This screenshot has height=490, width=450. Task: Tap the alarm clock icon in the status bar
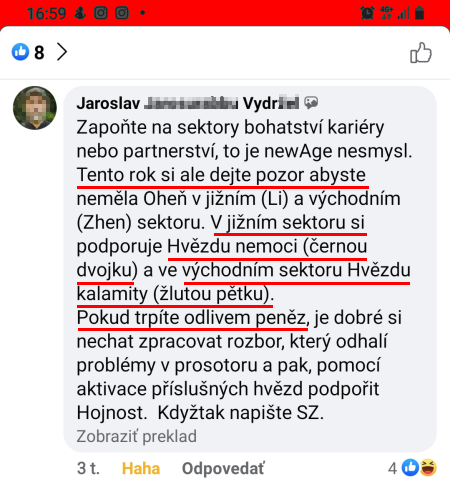[367, 13]
